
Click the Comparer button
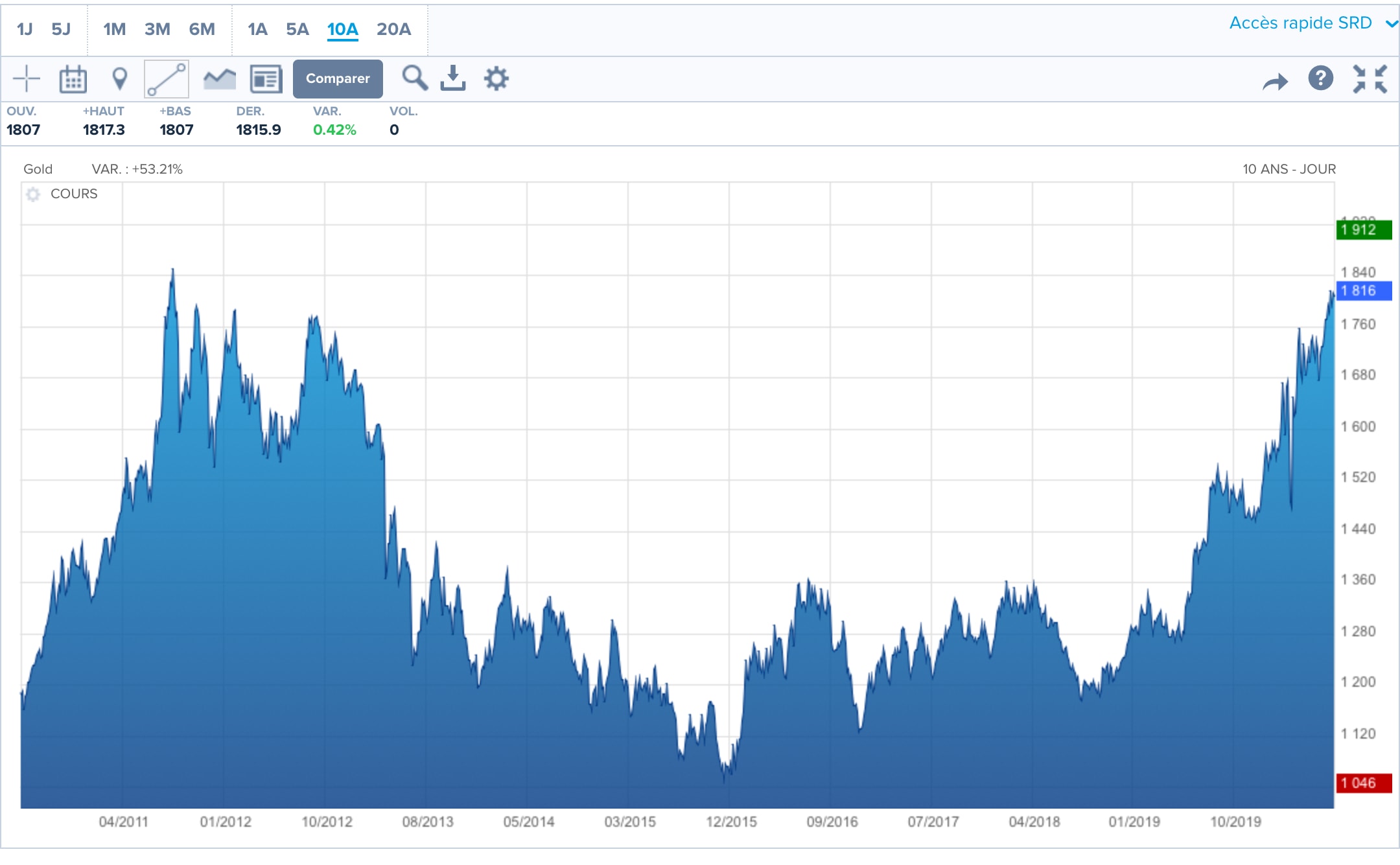338,79
